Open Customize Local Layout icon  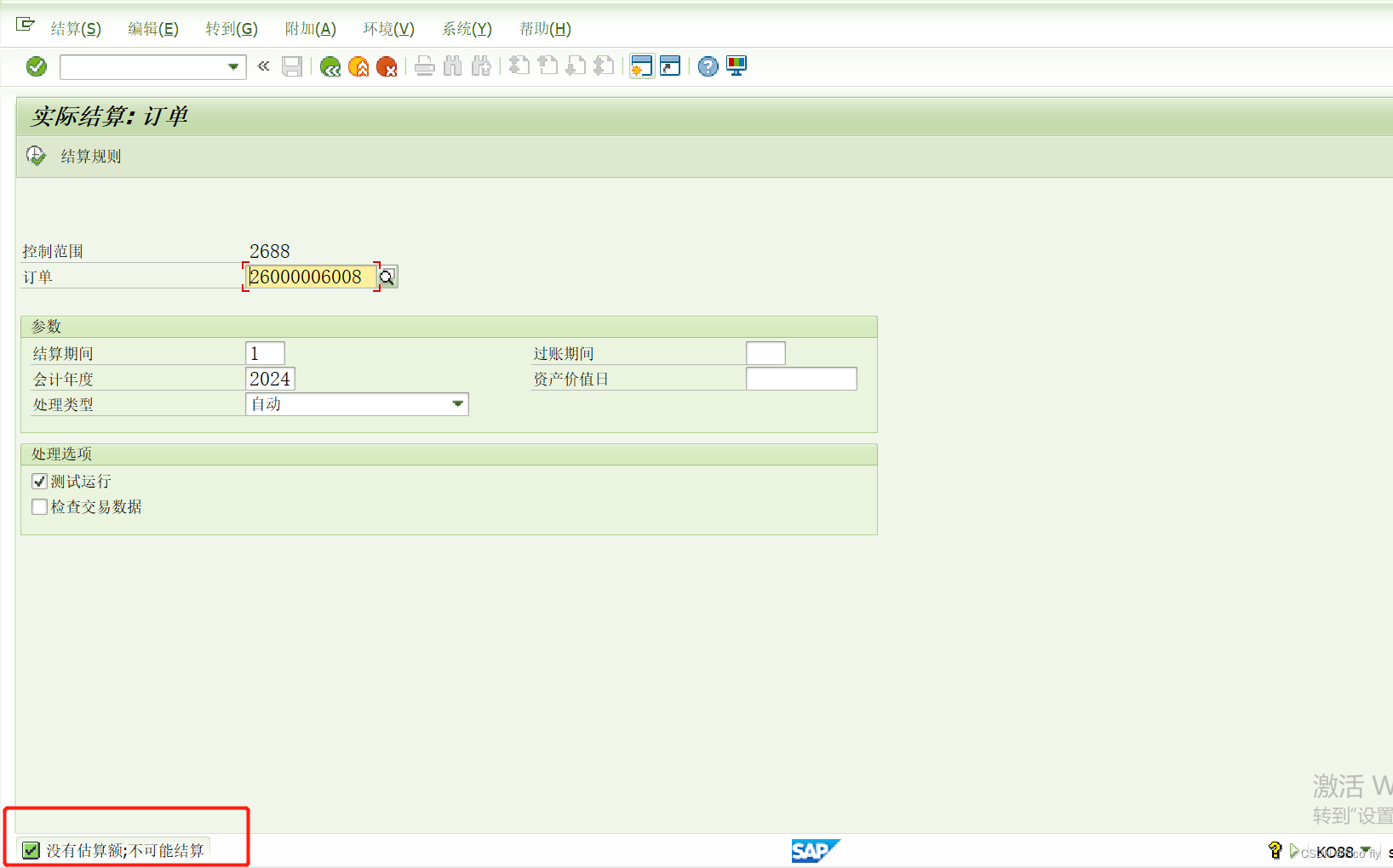[x=736, y=66]
